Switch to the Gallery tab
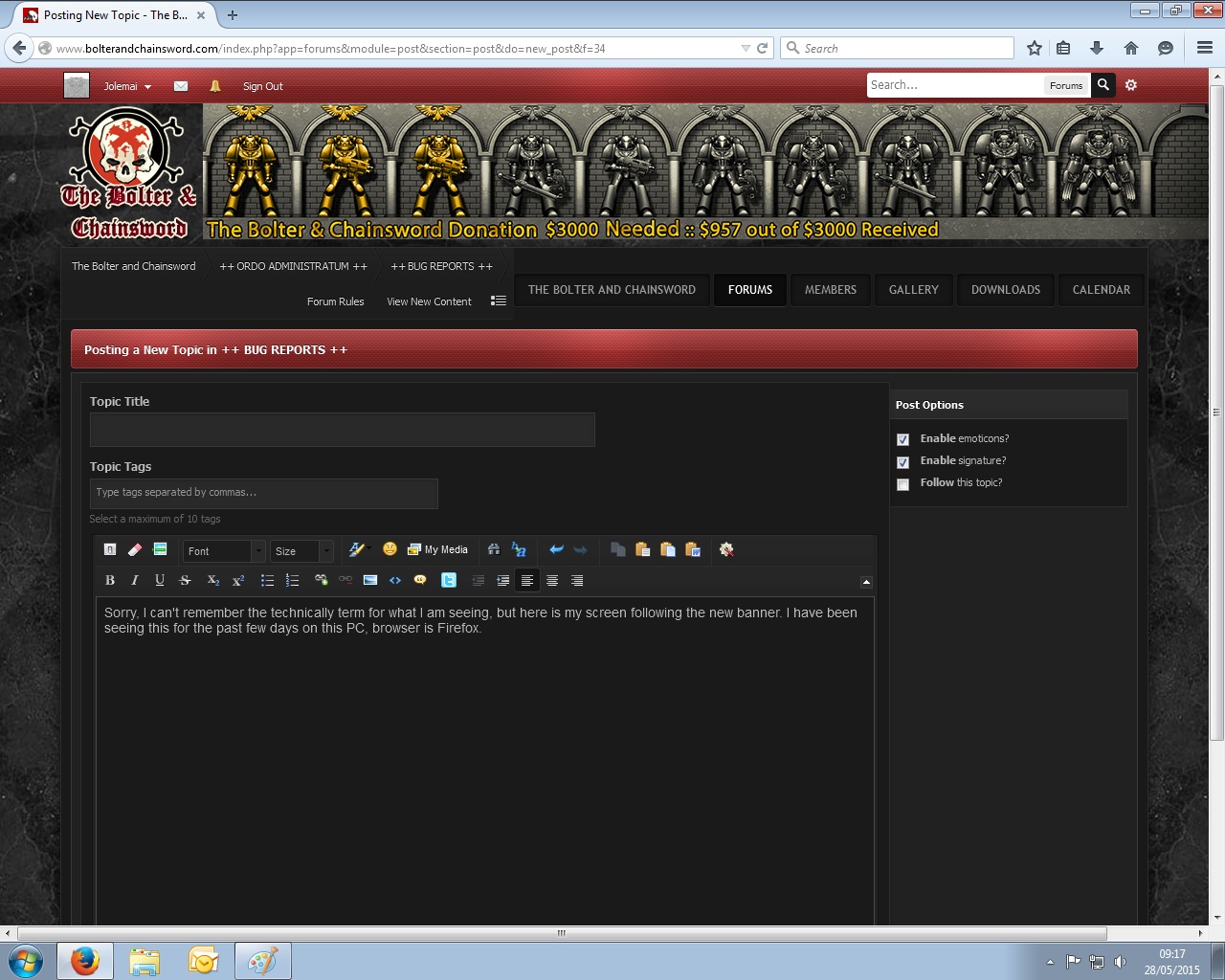 913,290
